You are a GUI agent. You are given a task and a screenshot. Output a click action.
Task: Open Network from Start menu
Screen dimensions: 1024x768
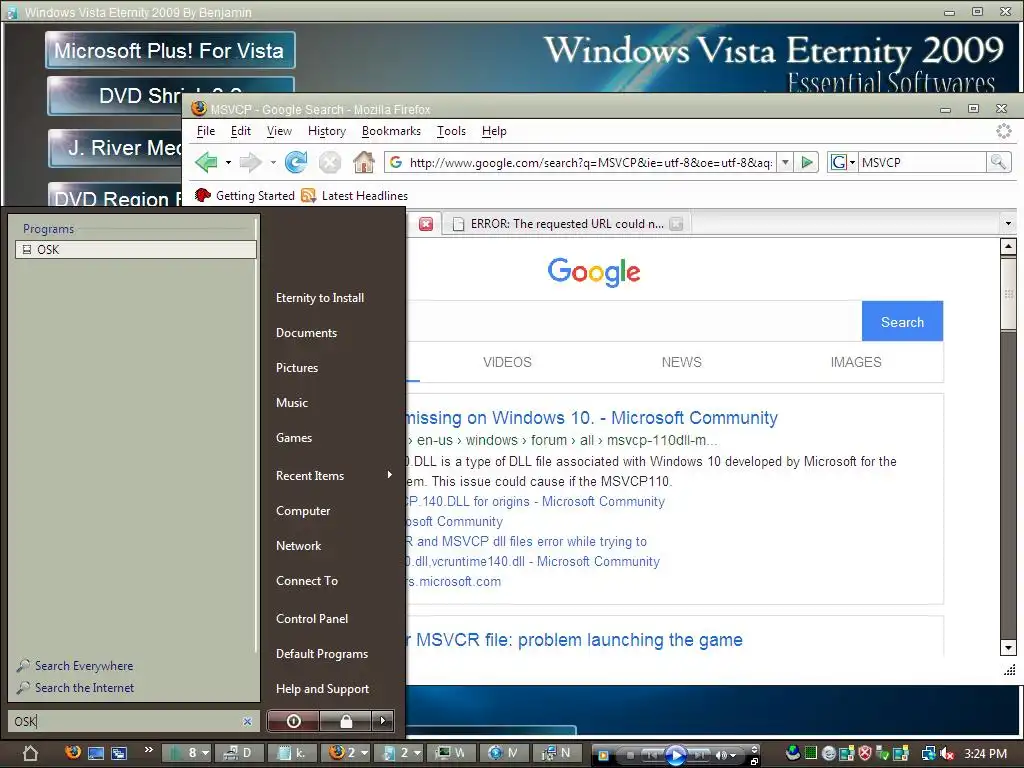pos(298,545)
